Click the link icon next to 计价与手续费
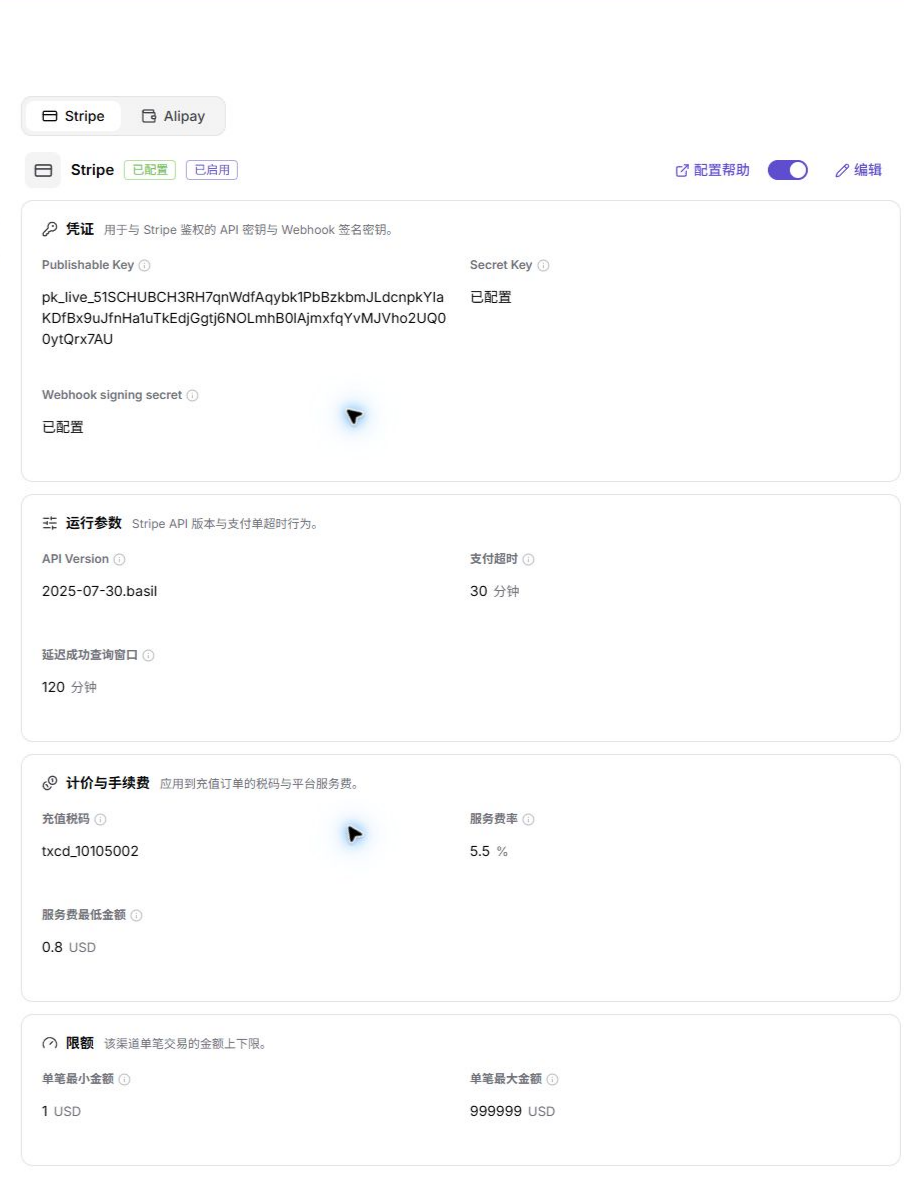The image size is (904, 1194). [50, 784]
